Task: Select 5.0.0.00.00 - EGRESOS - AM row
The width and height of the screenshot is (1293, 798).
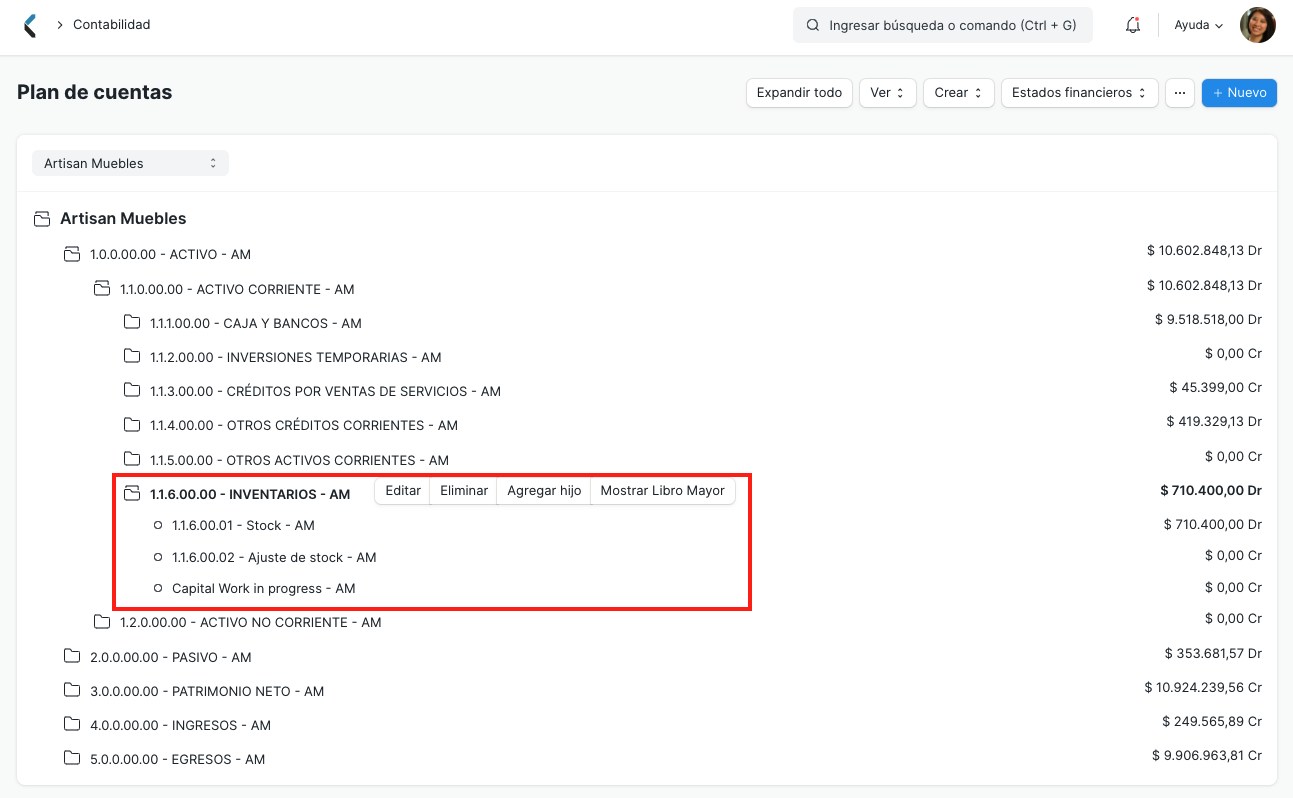Action: (178, 759)
